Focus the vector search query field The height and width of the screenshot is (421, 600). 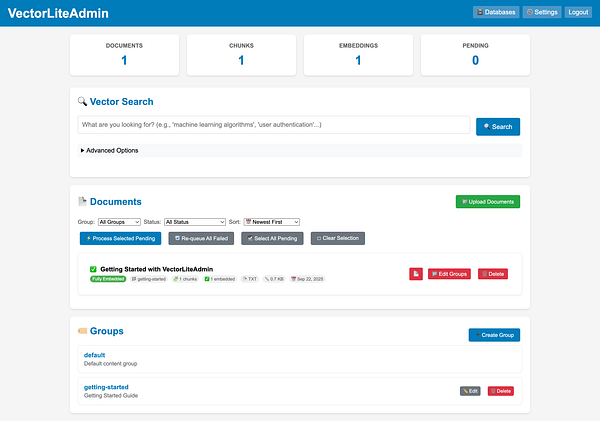tap(274, 125)
